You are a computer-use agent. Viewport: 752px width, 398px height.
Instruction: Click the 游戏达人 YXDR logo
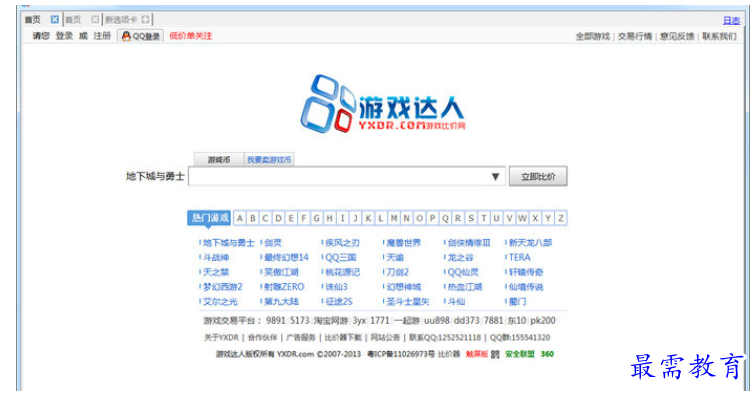pos(382,104)
